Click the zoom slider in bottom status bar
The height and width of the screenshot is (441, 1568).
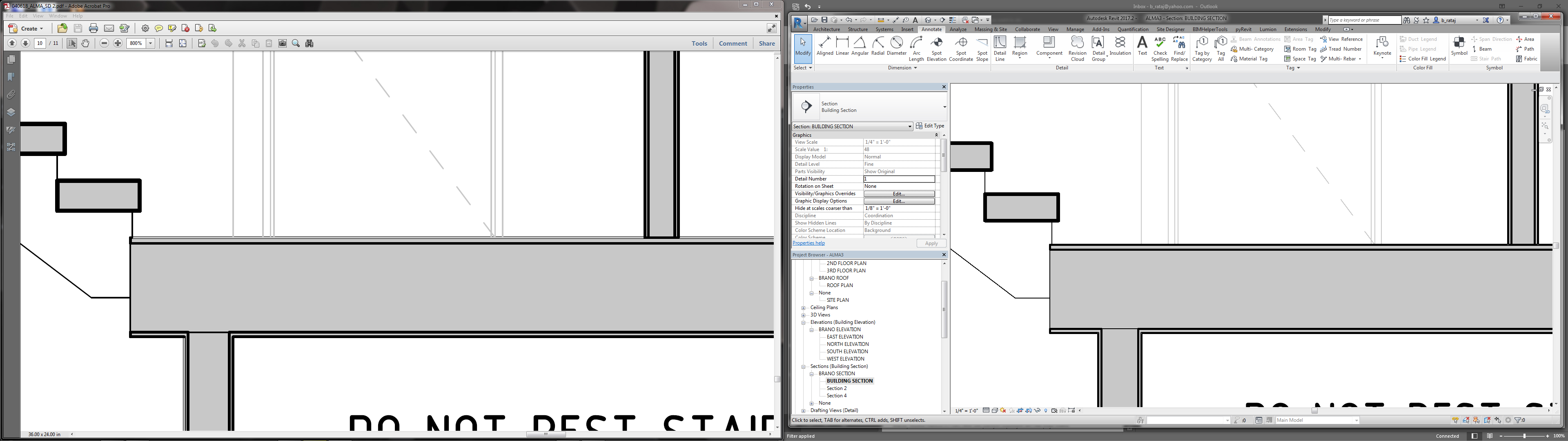pos(1524,436)
